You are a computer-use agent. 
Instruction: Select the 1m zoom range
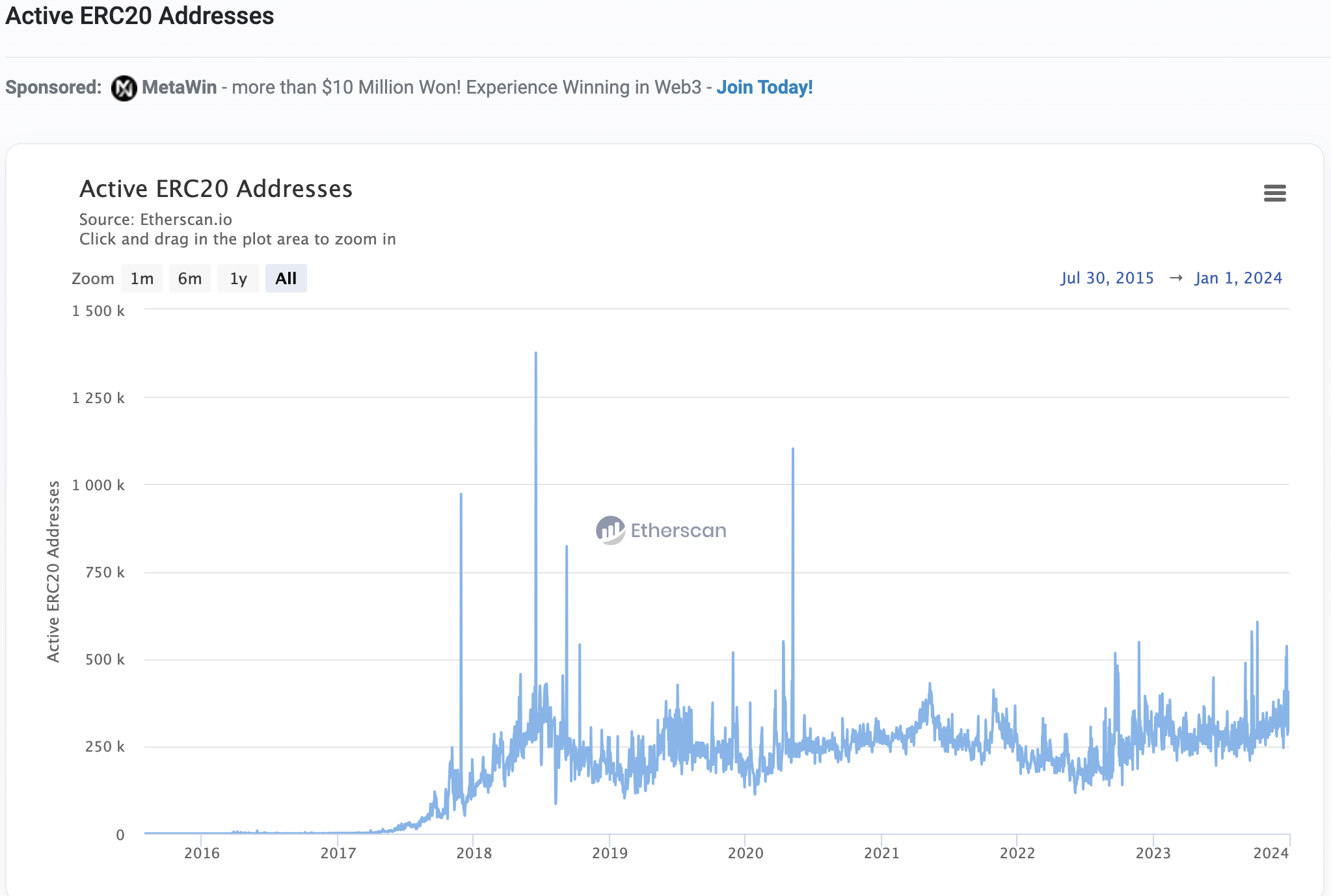[x=142, y=279]
